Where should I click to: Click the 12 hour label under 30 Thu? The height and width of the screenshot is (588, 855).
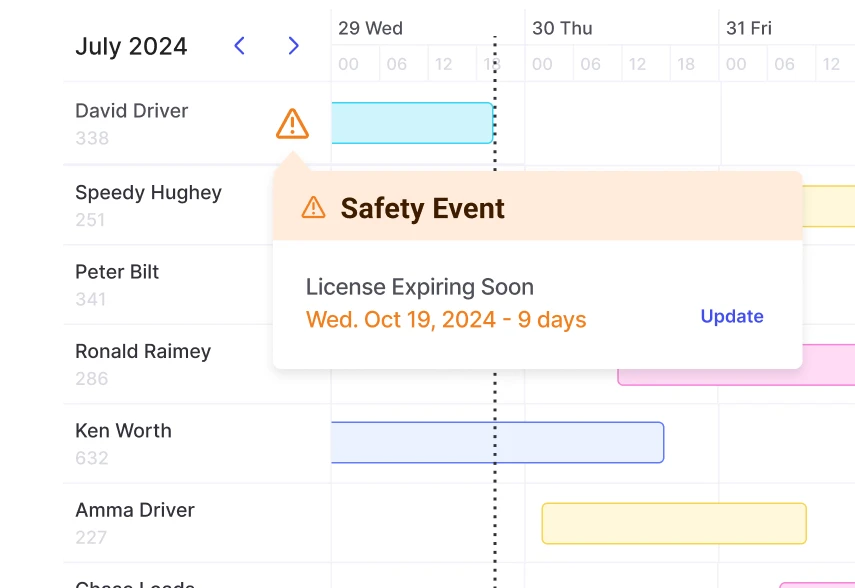pos(637,64)
